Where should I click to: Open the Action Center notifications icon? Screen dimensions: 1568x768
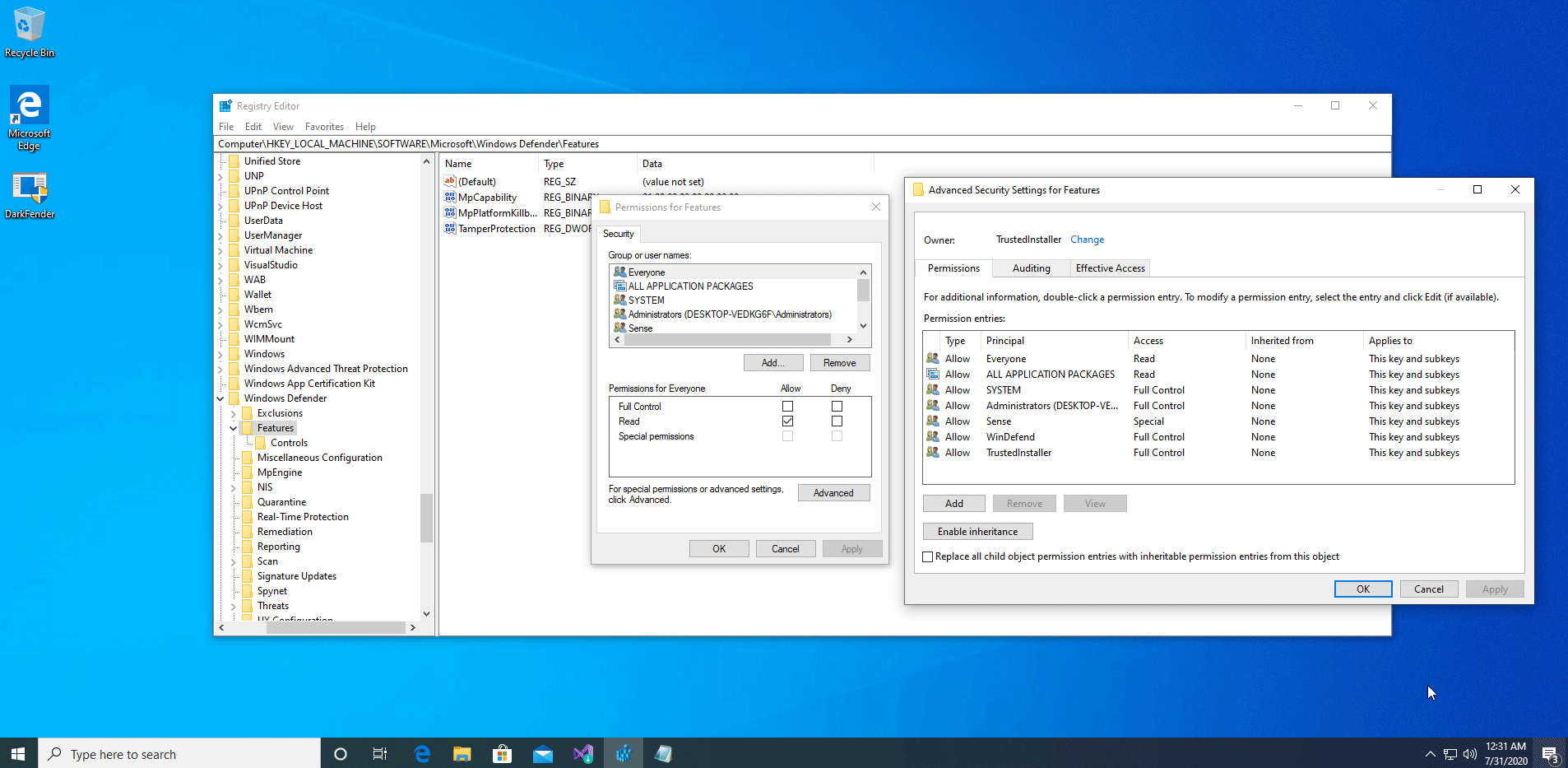point(1550,753)
